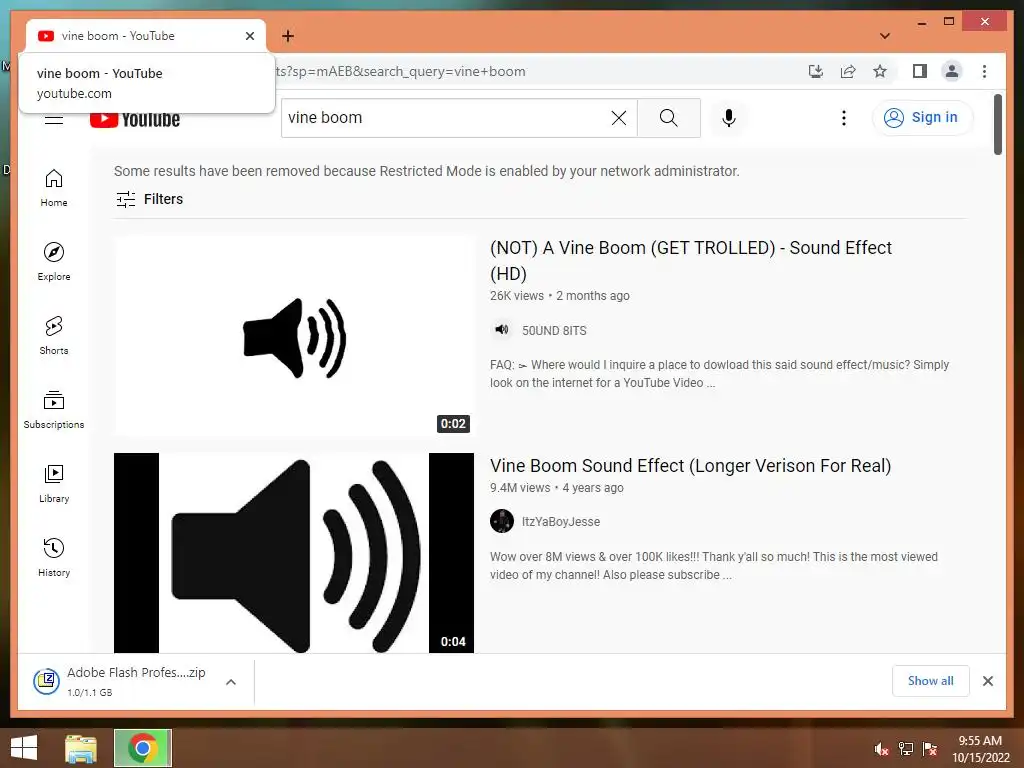
Task: Expand Adobe Flash download options chevron
Action: [x=231, y=682]
